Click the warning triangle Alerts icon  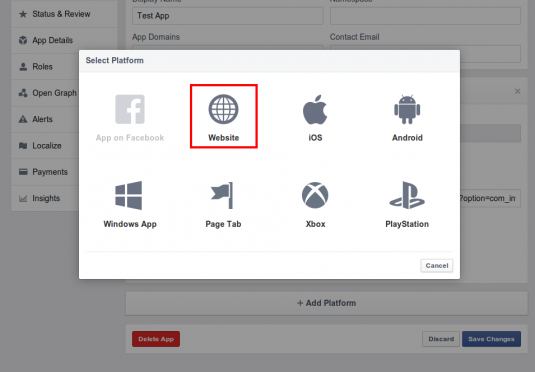click(x=23, y=119)
